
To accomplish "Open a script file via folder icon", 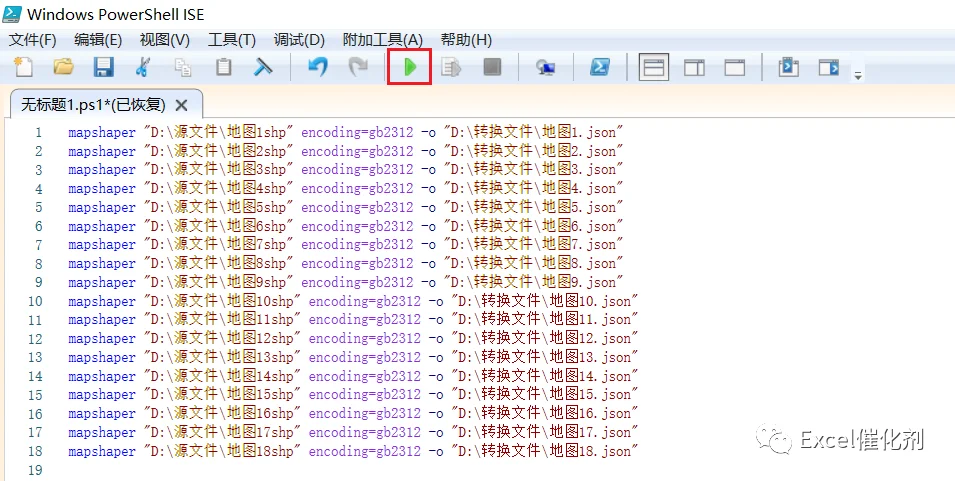I will tap(63, 66).
